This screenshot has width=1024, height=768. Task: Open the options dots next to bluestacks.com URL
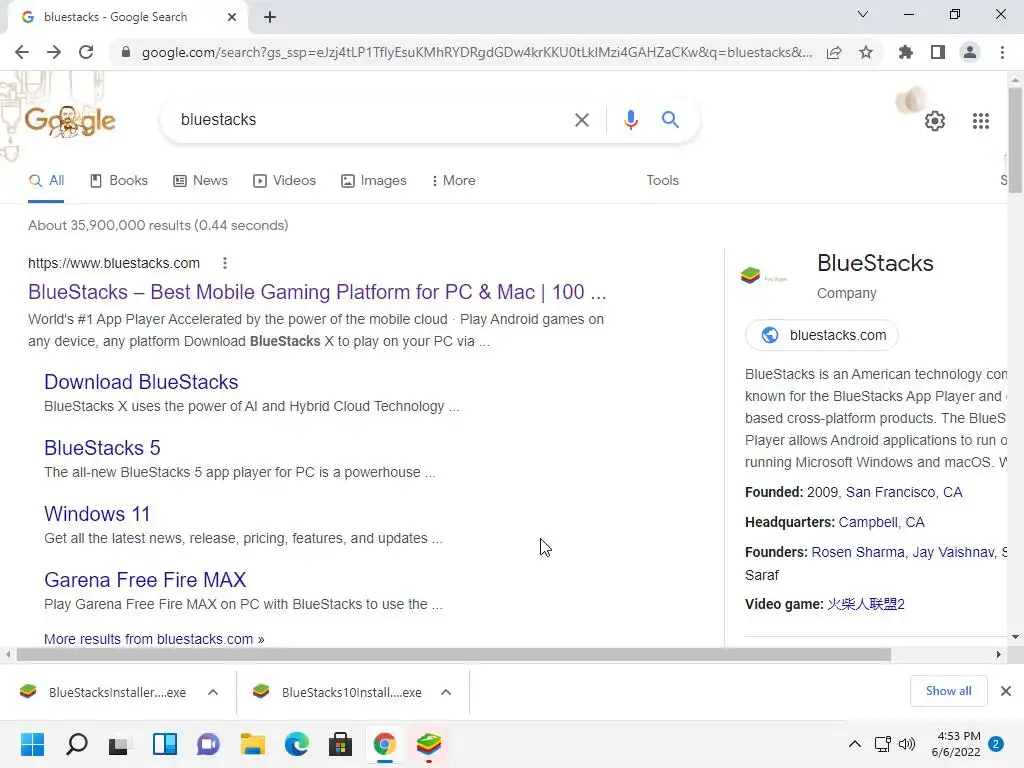225,263
